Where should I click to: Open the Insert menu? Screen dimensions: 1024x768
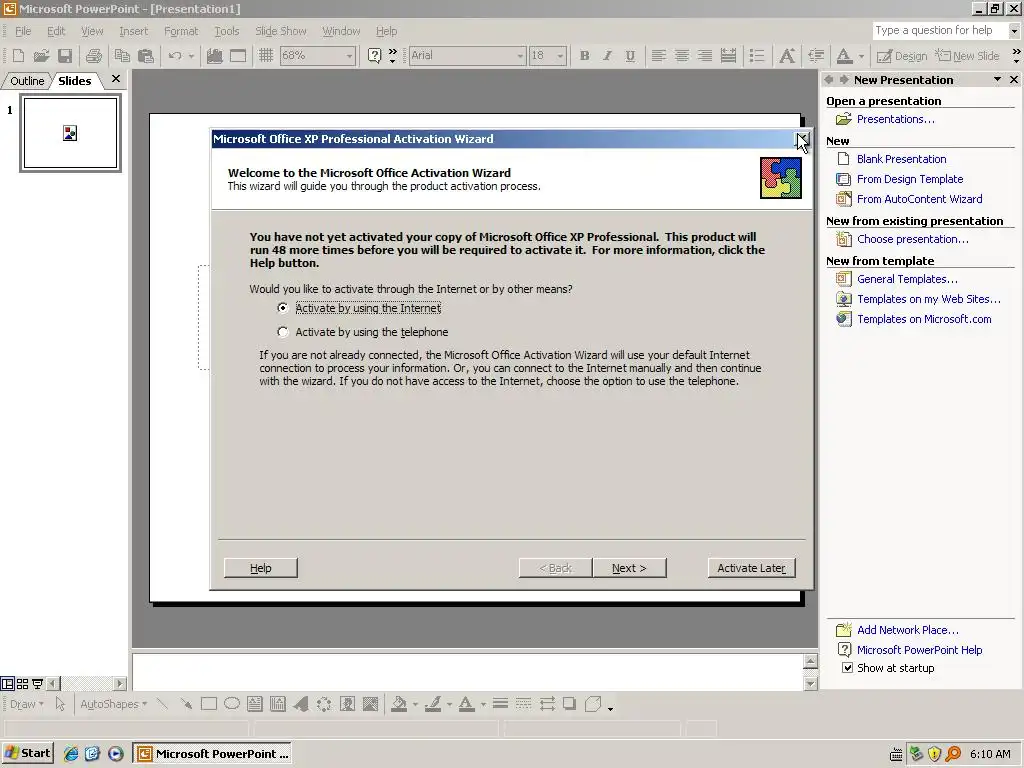133,31
